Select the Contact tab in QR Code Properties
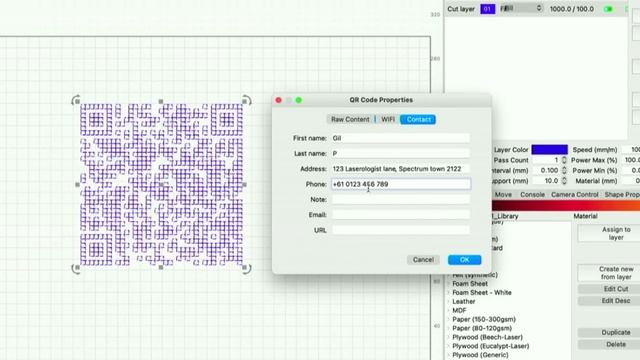Screen dimensions: 640x360 (418, 119)
